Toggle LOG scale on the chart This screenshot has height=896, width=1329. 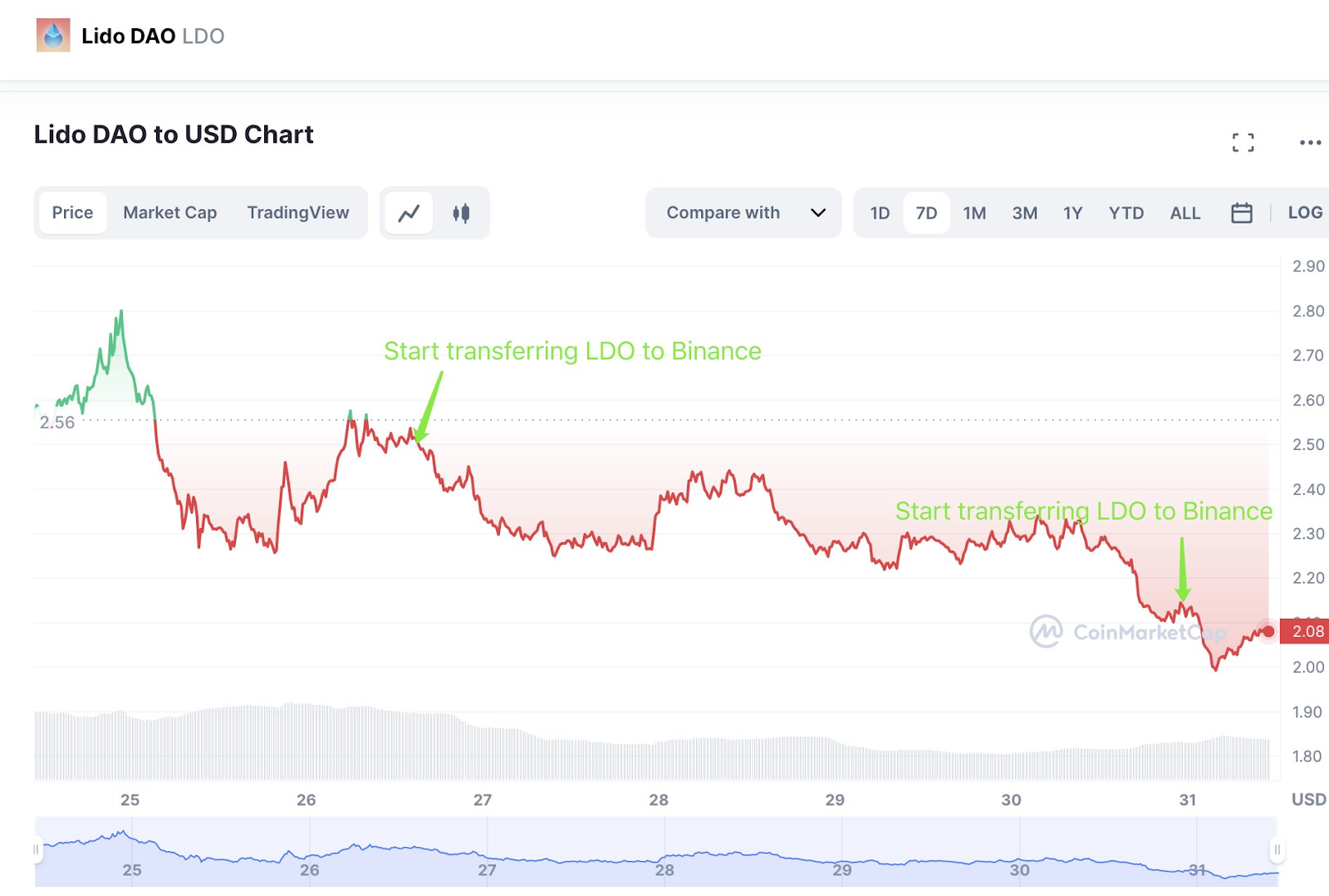click(x=1304, y=213)
